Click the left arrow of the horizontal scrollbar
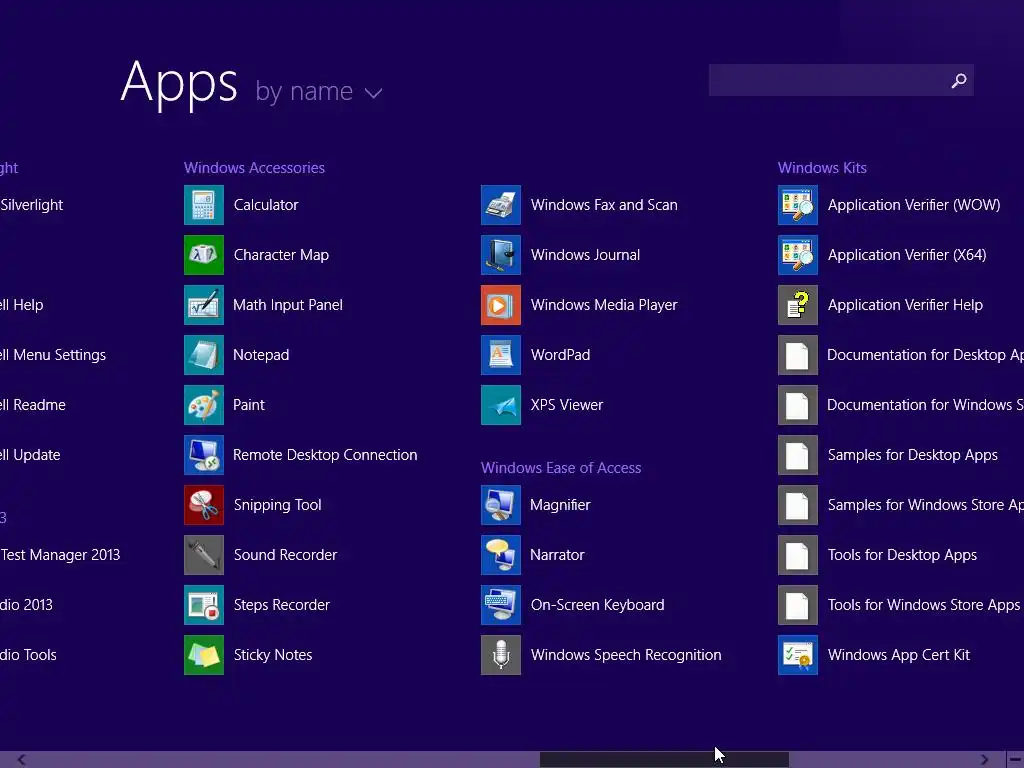 coord(21,760)
